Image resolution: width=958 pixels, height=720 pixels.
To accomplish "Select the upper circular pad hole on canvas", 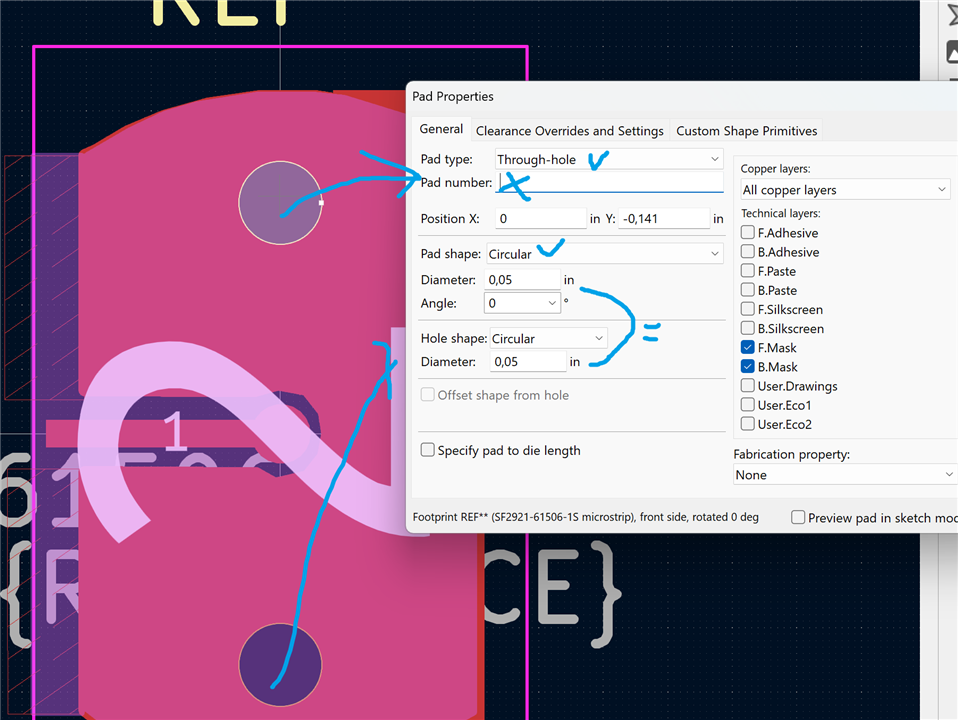I will point(280,203).
